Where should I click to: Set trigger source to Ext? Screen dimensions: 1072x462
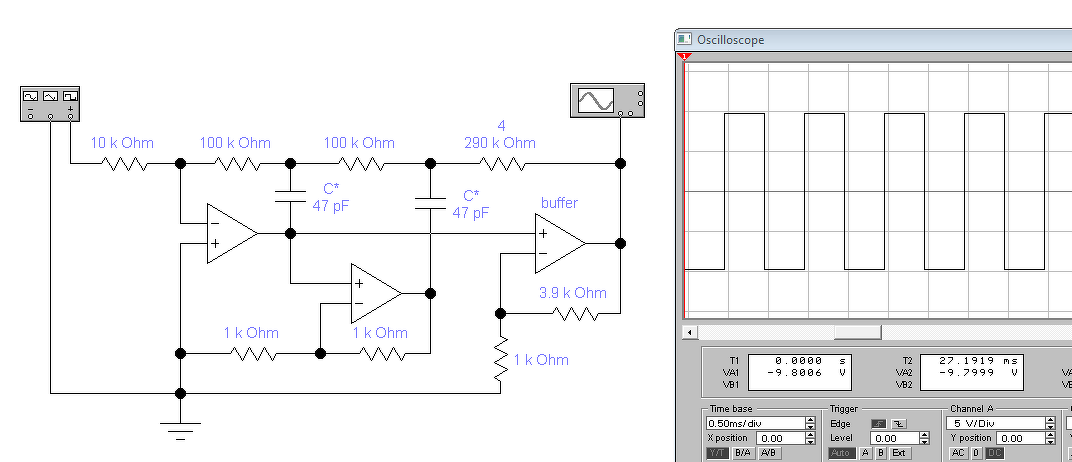[x=900, y=453]
